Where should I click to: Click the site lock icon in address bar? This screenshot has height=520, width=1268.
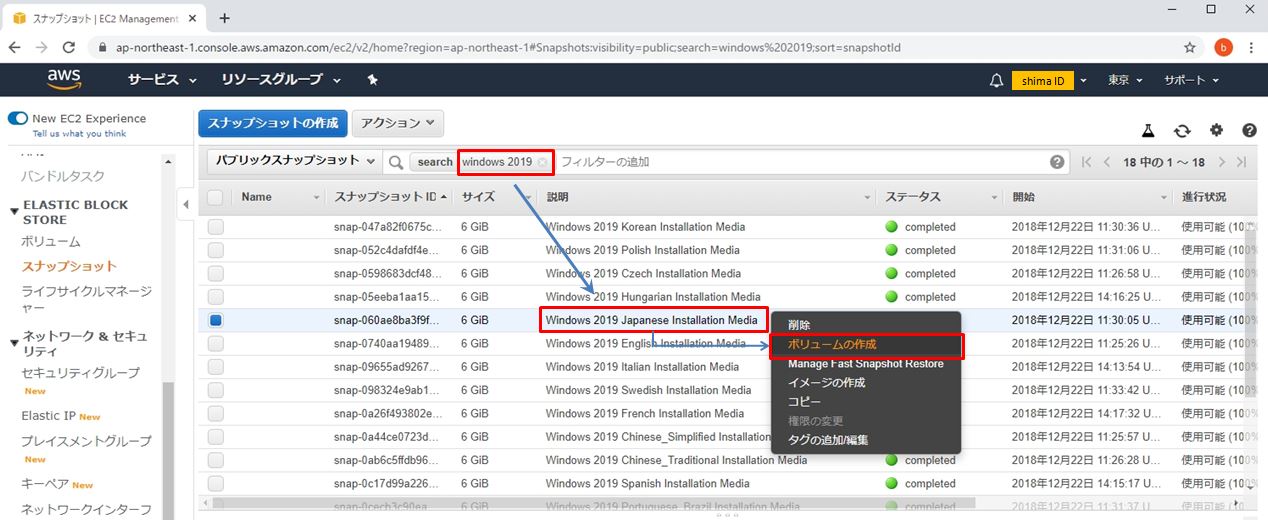click(x=102, y=47)
